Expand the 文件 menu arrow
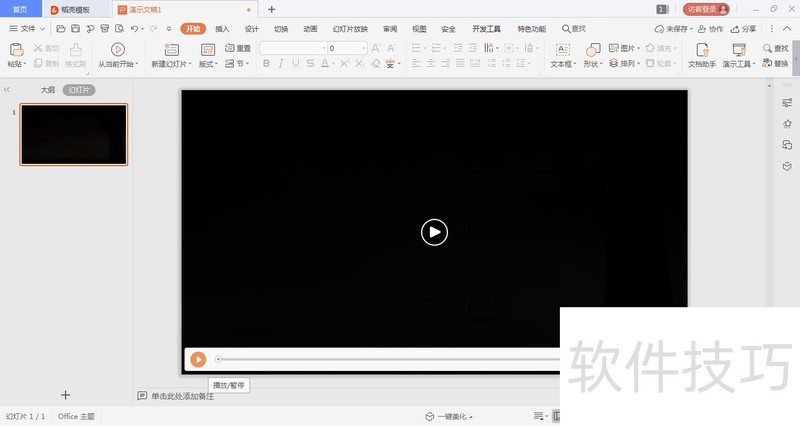This screenshot has height=426, width=800. click(42, 29)
